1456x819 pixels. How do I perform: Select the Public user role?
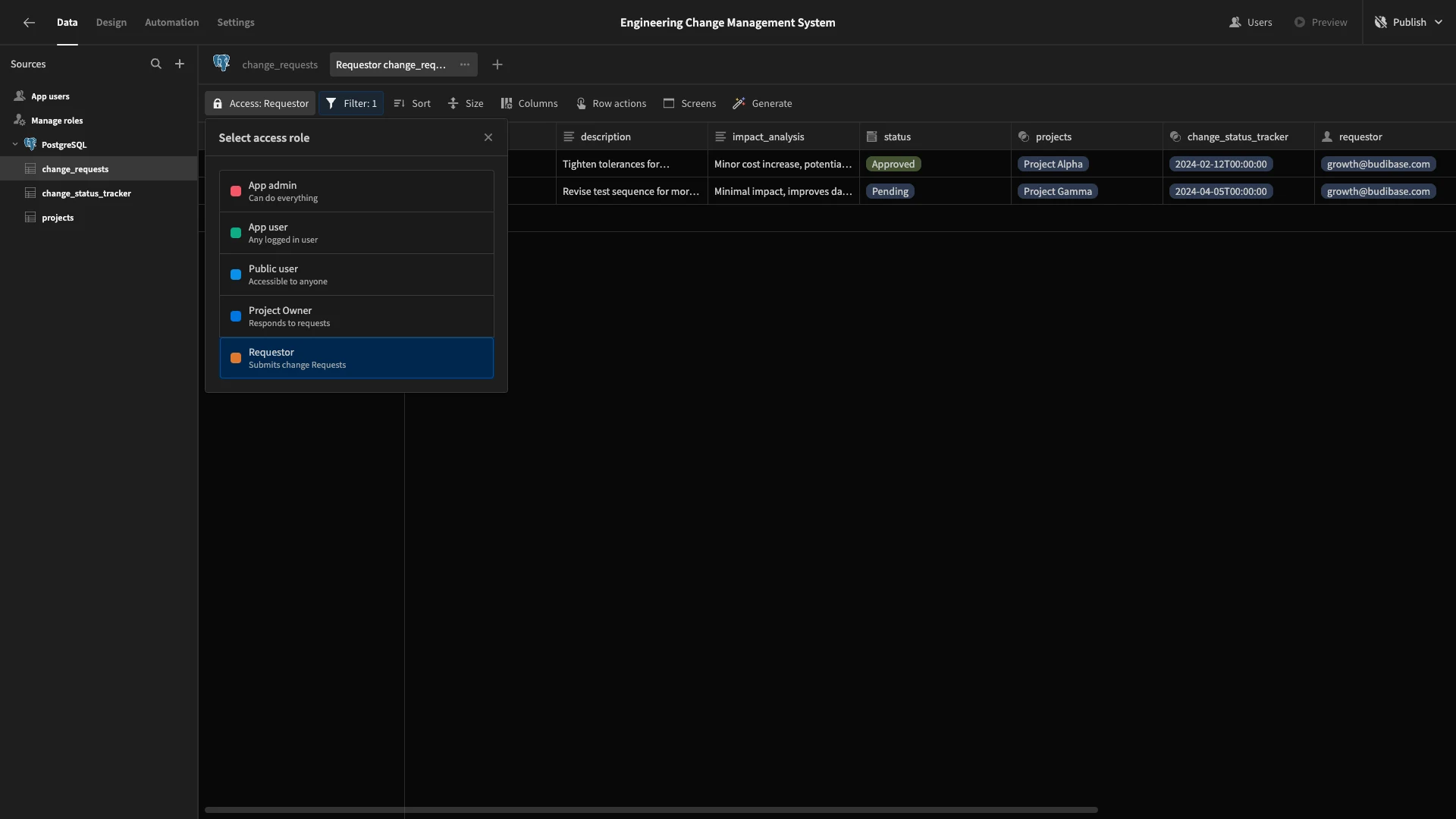pos(356,275)
